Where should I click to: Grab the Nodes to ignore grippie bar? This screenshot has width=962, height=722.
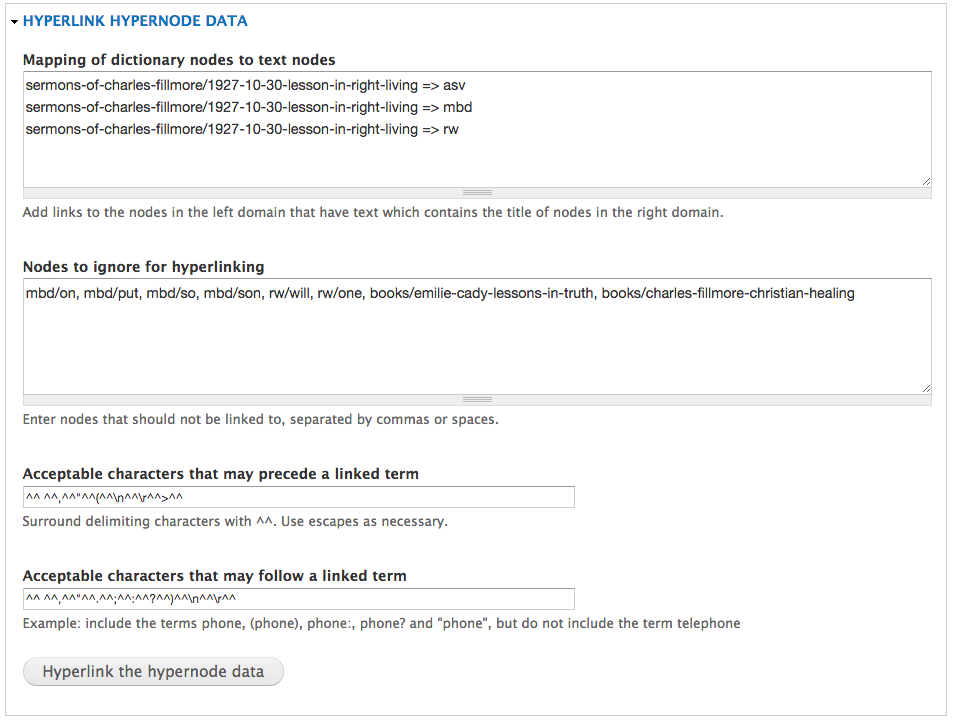477,400
